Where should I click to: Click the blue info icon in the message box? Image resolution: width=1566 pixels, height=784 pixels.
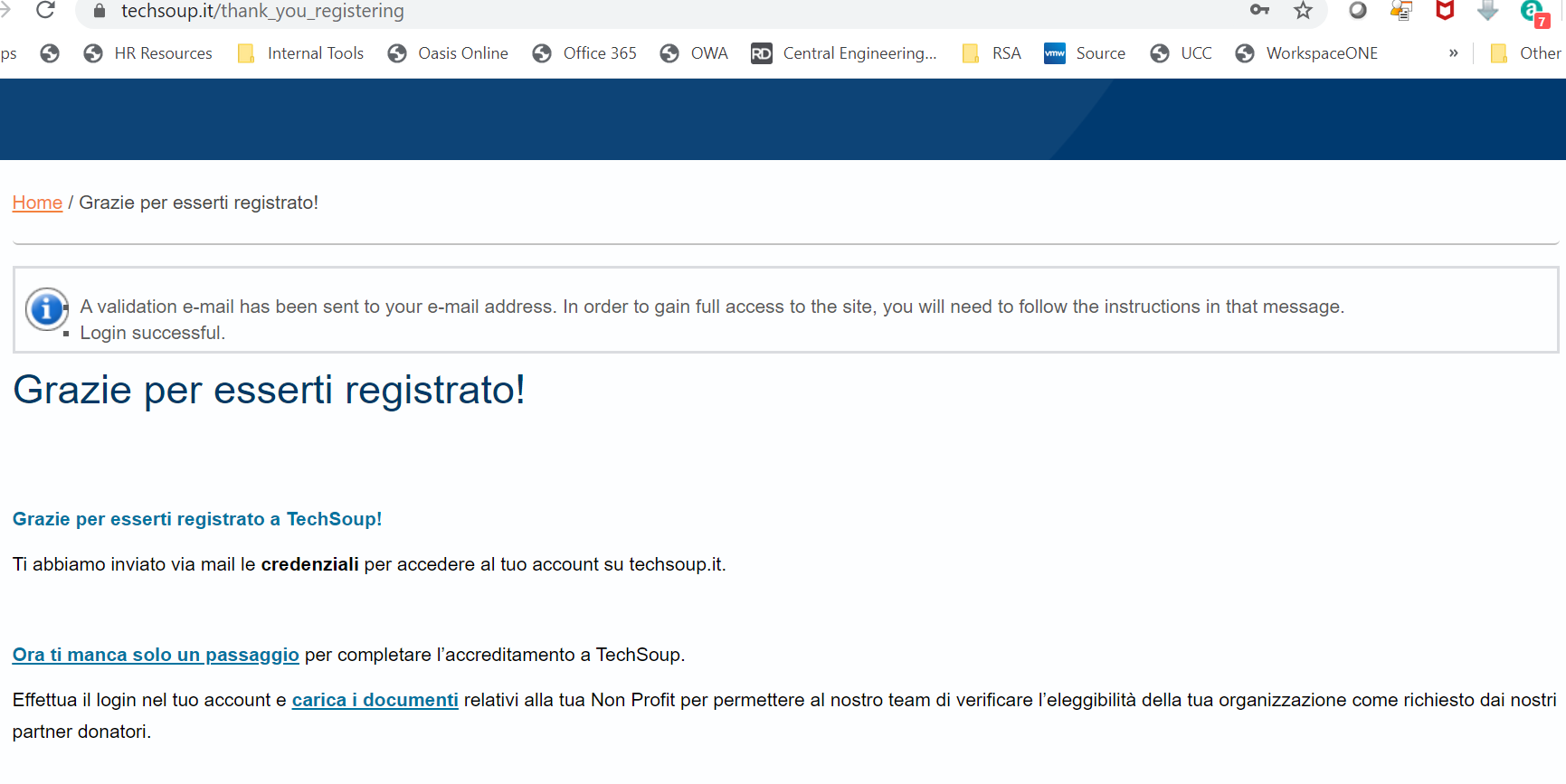46,309
